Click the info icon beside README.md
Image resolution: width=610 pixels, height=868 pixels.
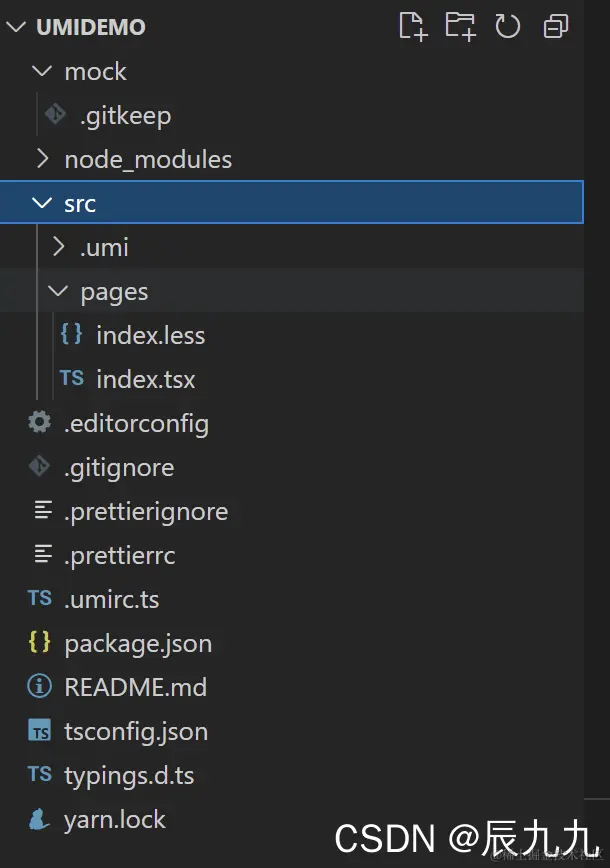[x=40, y=687]
